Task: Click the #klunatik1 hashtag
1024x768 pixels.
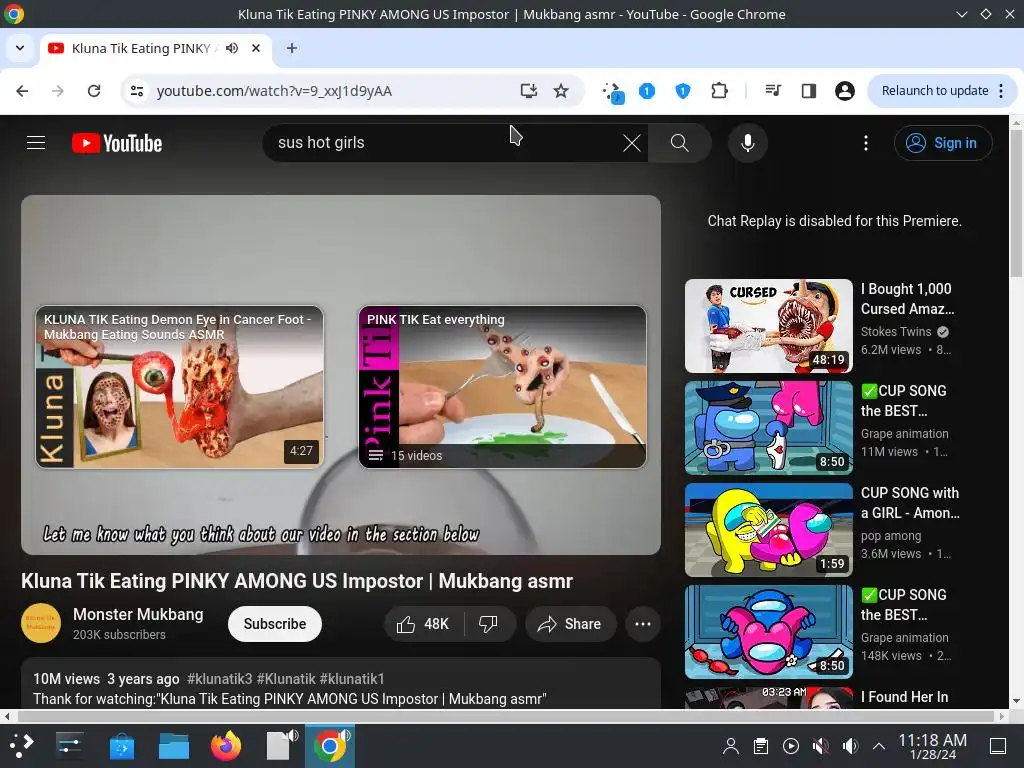Action: pyautogui.click(x=352, y=679)
